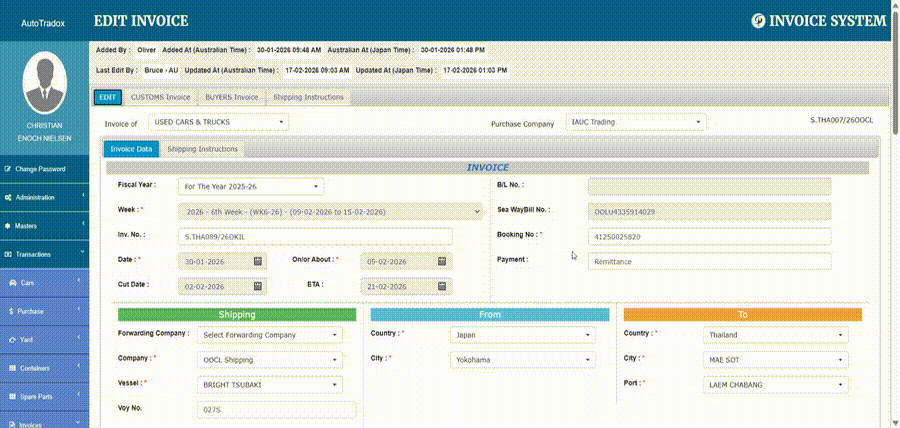Open calendar icon for On/or About field
The width and height of the screenshot is (900, 428).
442,261
